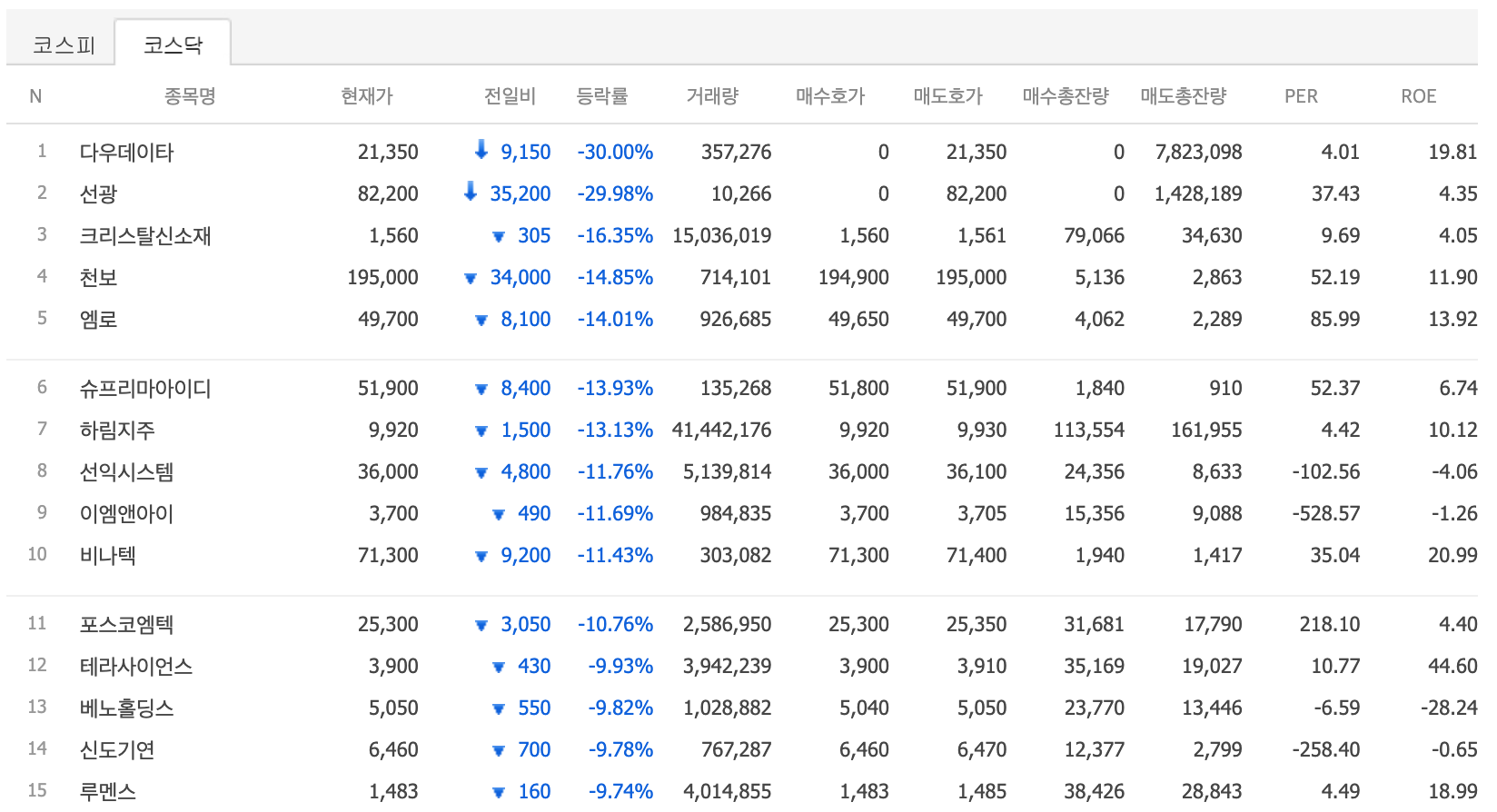
Task: Open 베노홀딩스 stock link
Action: (x=126, y=708)
